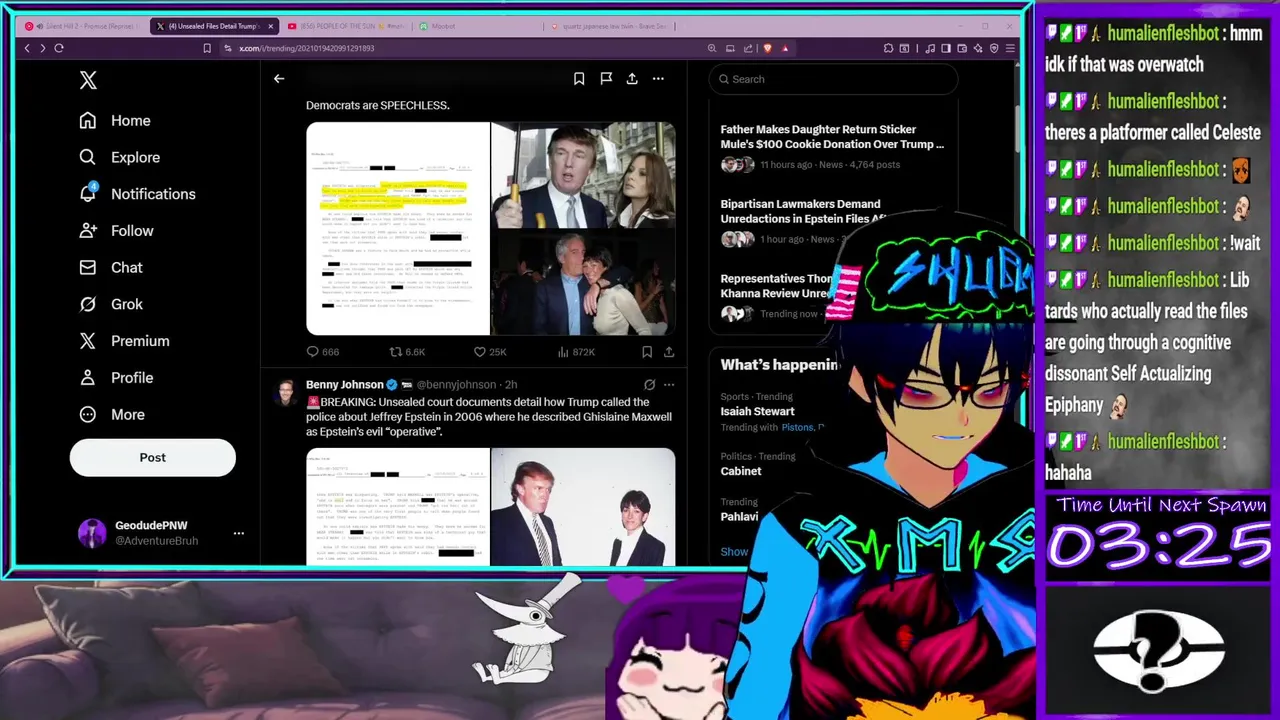This screenshot has width=1280, height=720.
Task: Click the Search field on X
Action: pyautogui.click(x=833, y=79)
